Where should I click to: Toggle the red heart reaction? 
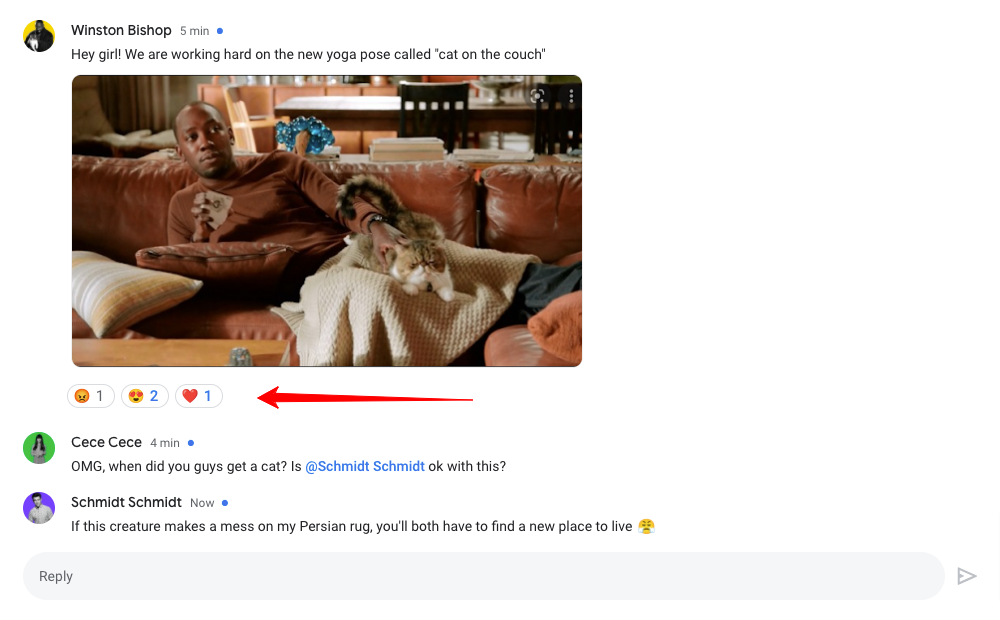click(199, 396)
